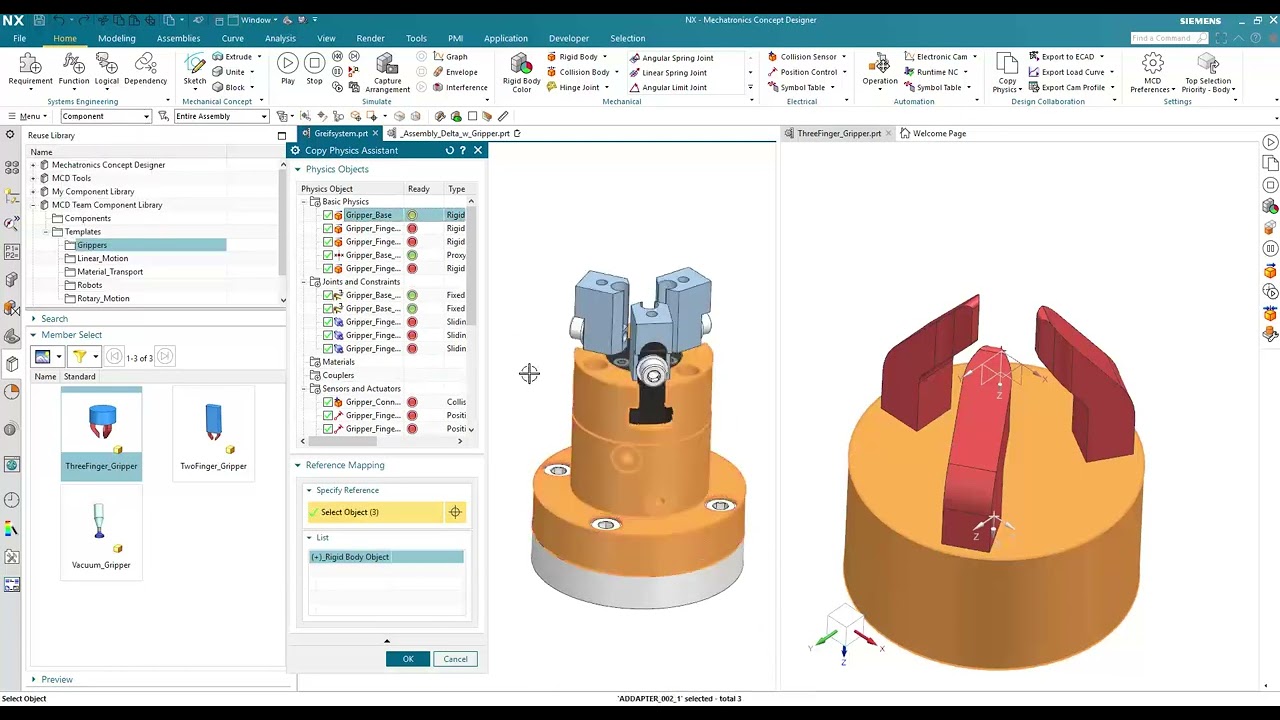Open the File menu
The height and width of the screenshot is (720, 1280).
[19, 38]
